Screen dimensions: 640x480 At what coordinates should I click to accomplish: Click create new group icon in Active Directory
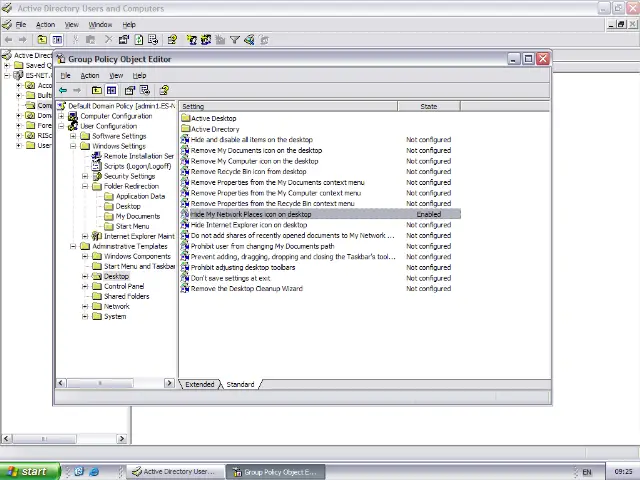click(206, 40)
